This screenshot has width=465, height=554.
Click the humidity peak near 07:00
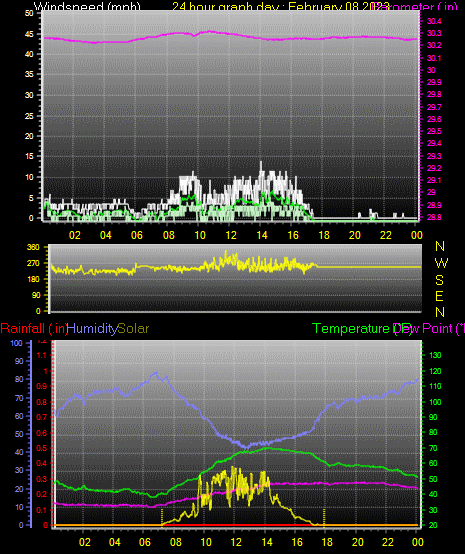[155, 372]
